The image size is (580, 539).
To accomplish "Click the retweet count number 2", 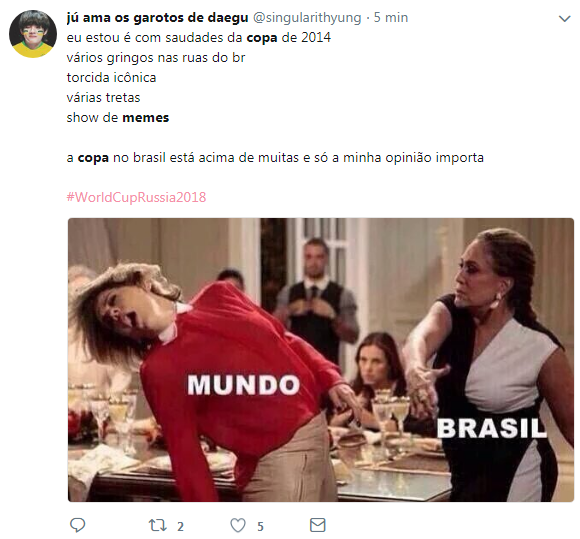I will pos(180,526).
